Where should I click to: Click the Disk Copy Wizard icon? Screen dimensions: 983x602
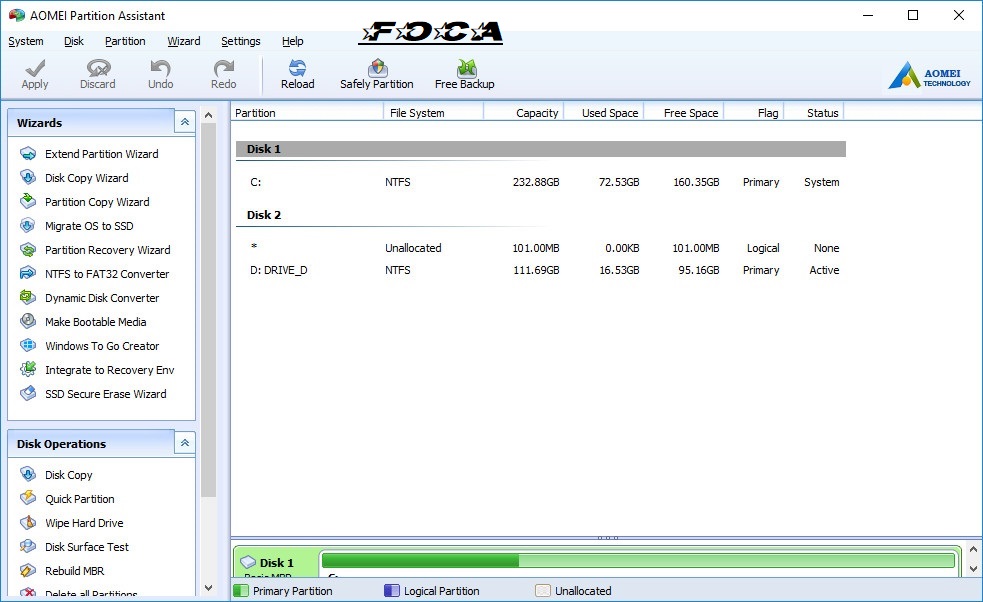point(28,177)
